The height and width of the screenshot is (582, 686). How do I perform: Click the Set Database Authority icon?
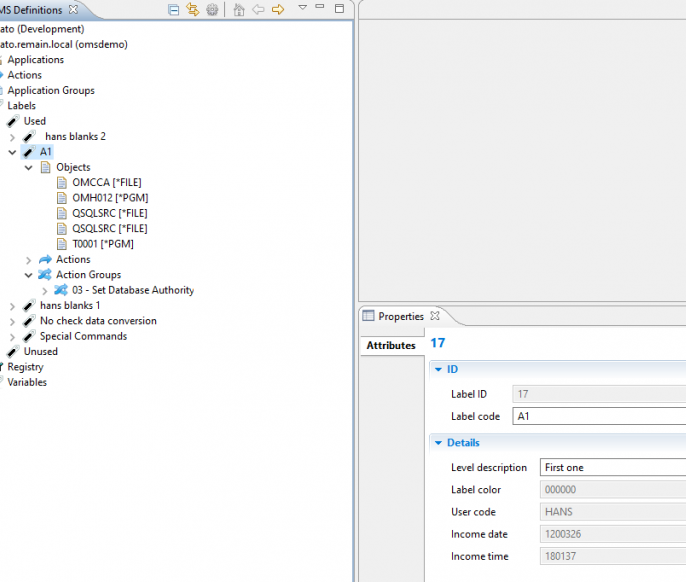tap(61, 290)
